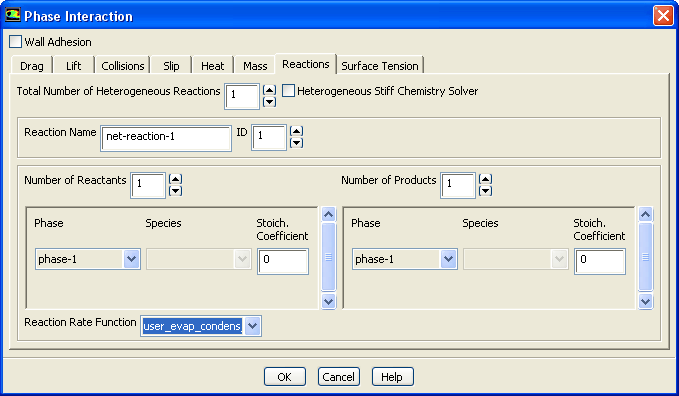Open the Collisions tab

(123, 66)
